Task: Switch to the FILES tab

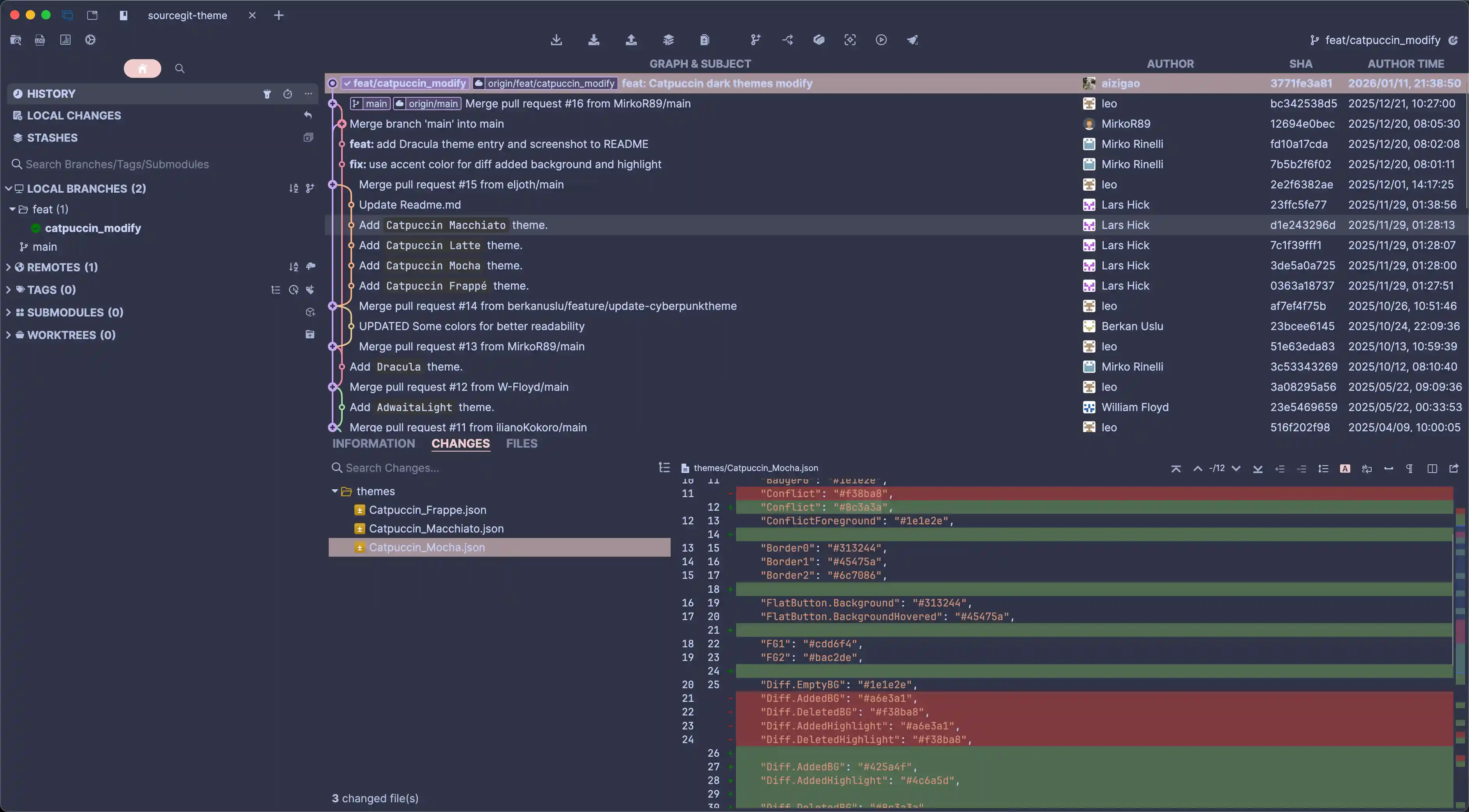Action: (x=521, y=443)
